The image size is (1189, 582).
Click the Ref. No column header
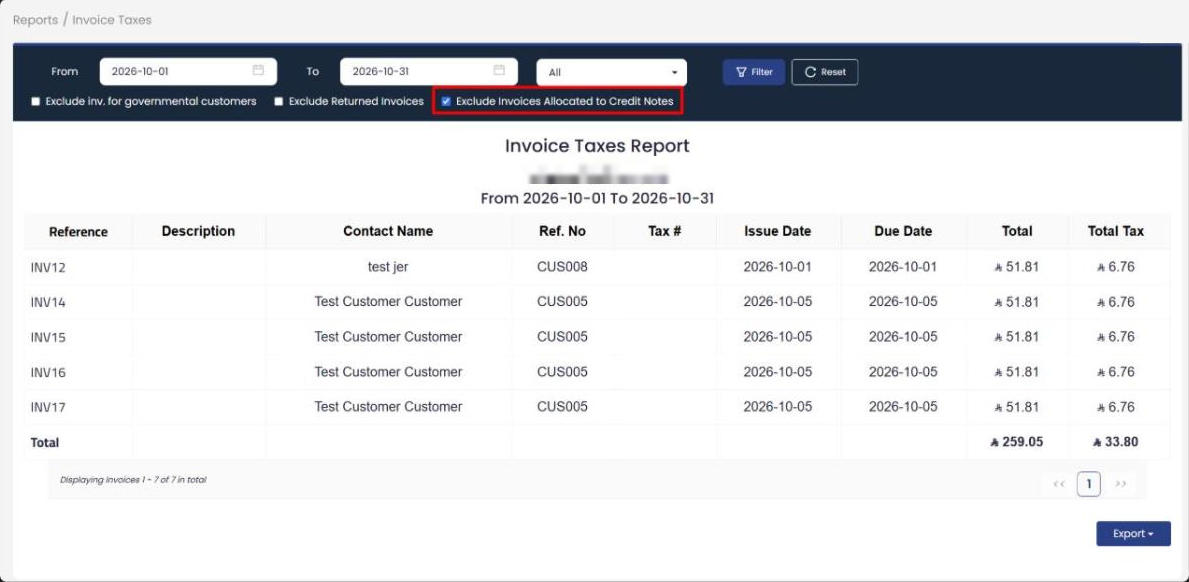click(562, 231)
